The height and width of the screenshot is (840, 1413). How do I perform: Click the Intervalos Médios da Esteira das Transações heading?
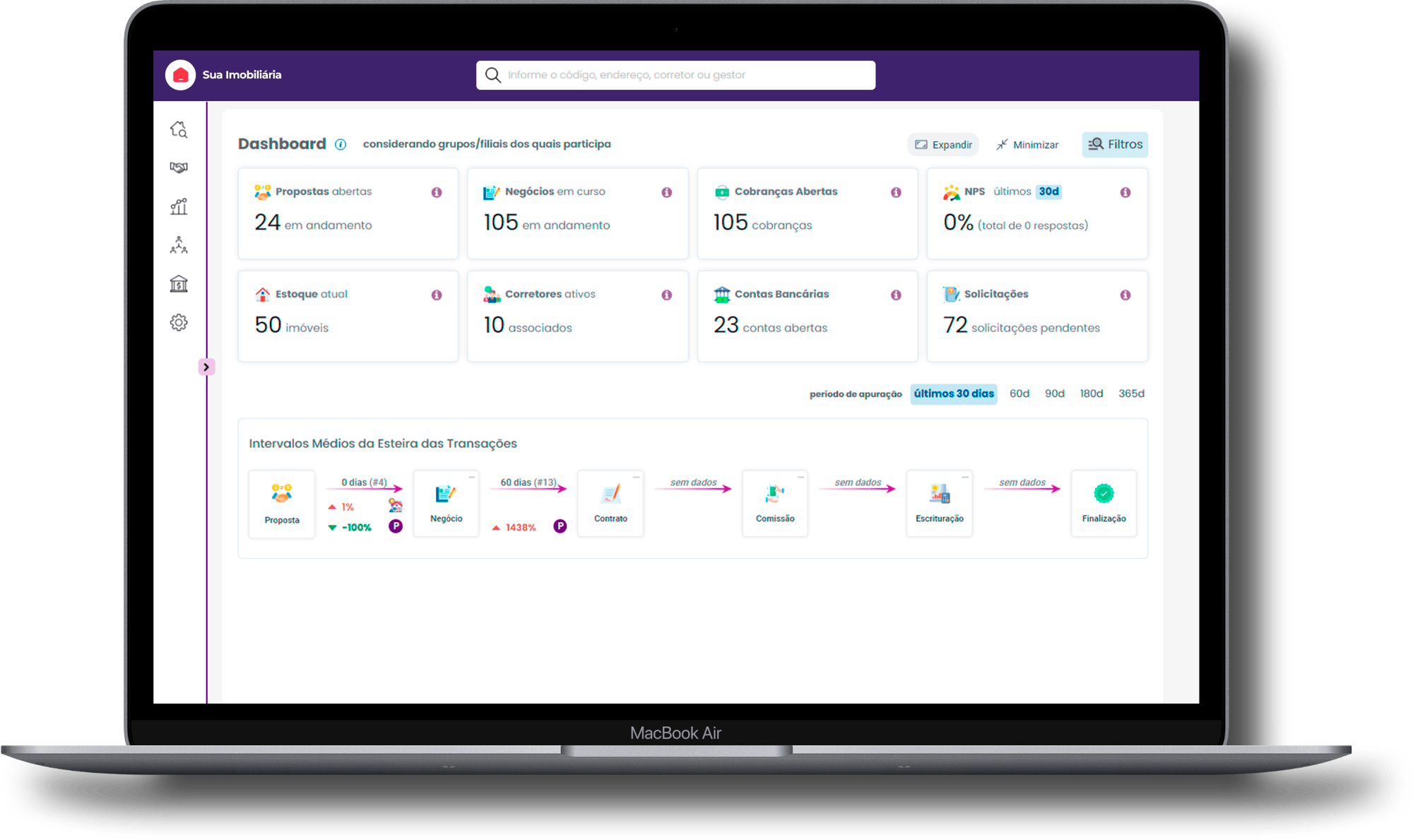click(x=383, y=444)
